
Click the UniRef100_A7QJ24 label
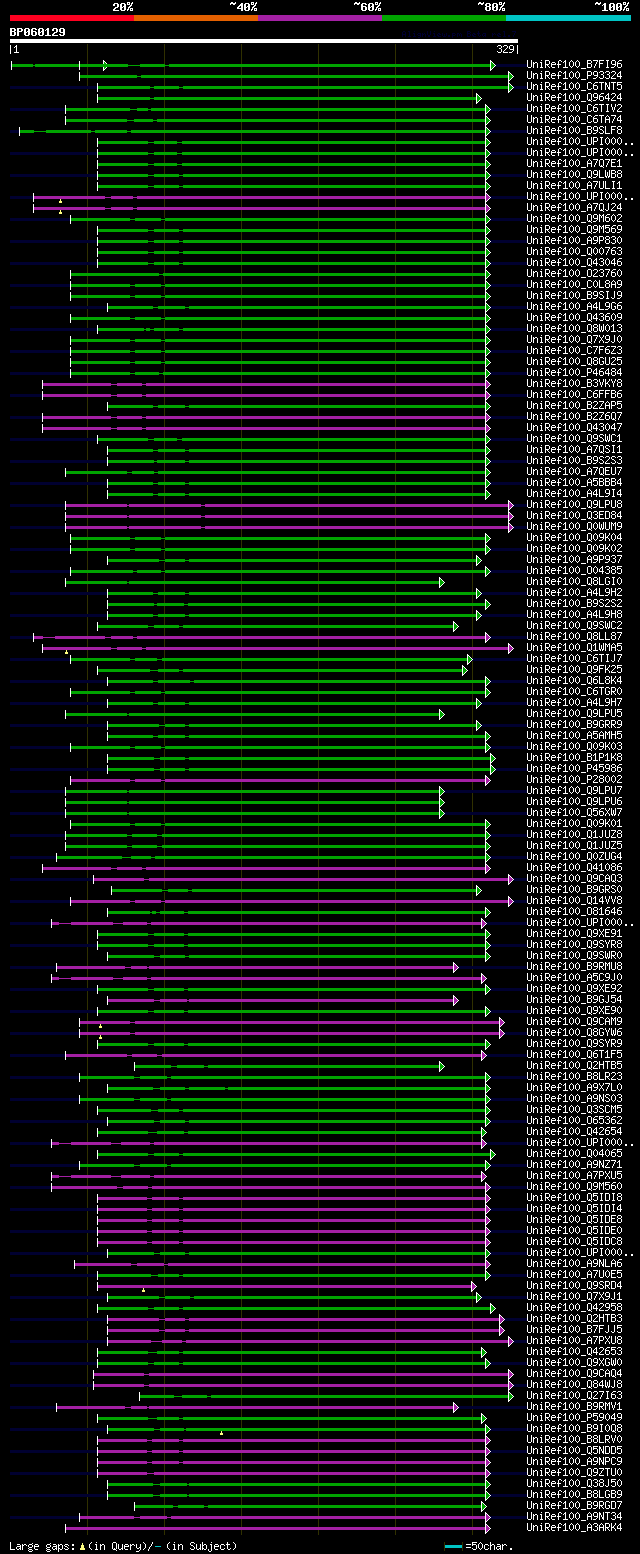574,207
